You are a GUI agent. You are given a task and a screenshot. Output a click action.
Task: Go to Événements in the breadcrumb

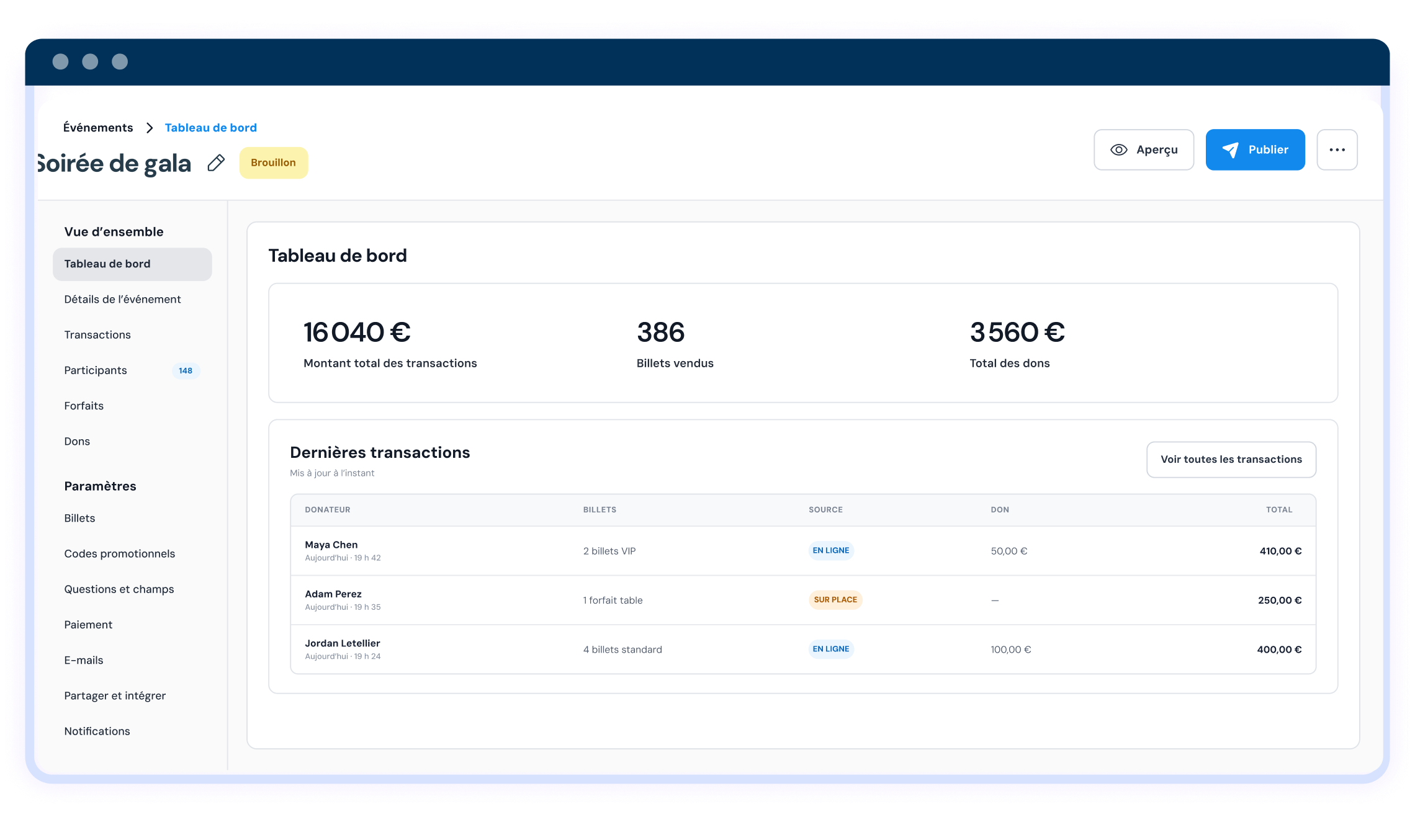(98, 128)
